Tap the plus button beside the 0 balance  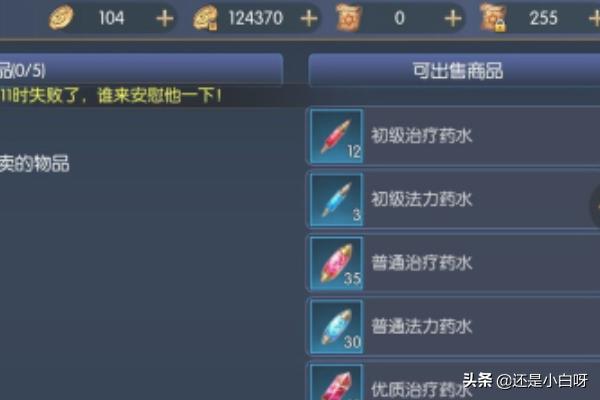point(453,18)
